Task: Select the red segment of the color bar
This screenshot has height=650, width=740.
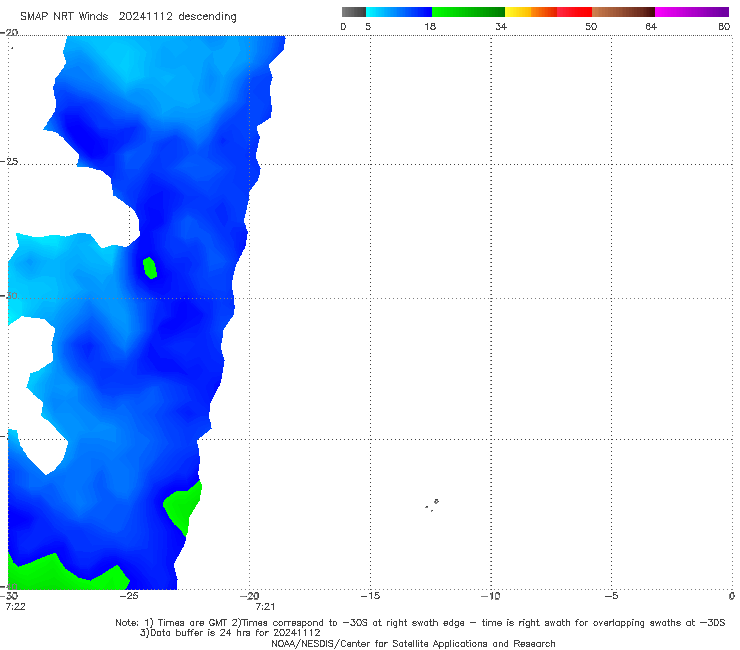Action: pos(574,12)
